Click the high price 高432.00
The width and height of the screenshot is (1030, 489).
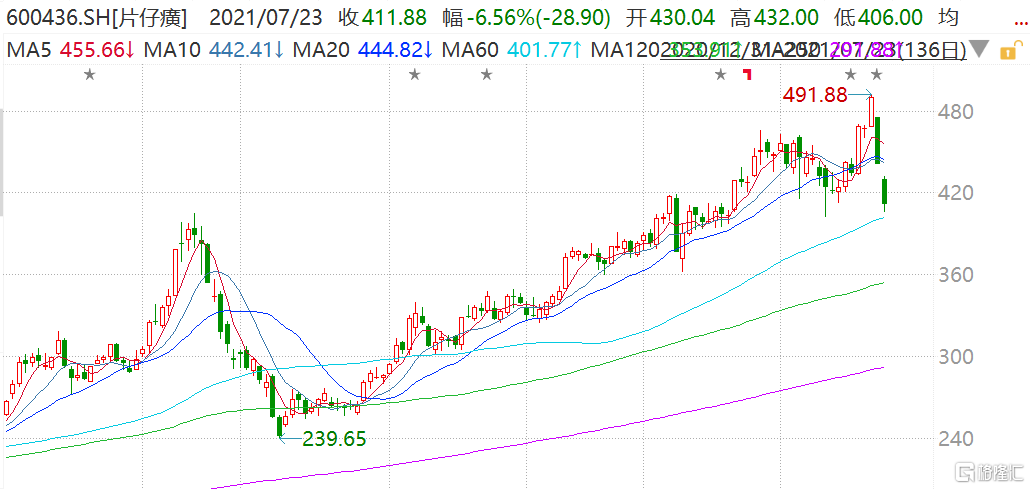774,18
